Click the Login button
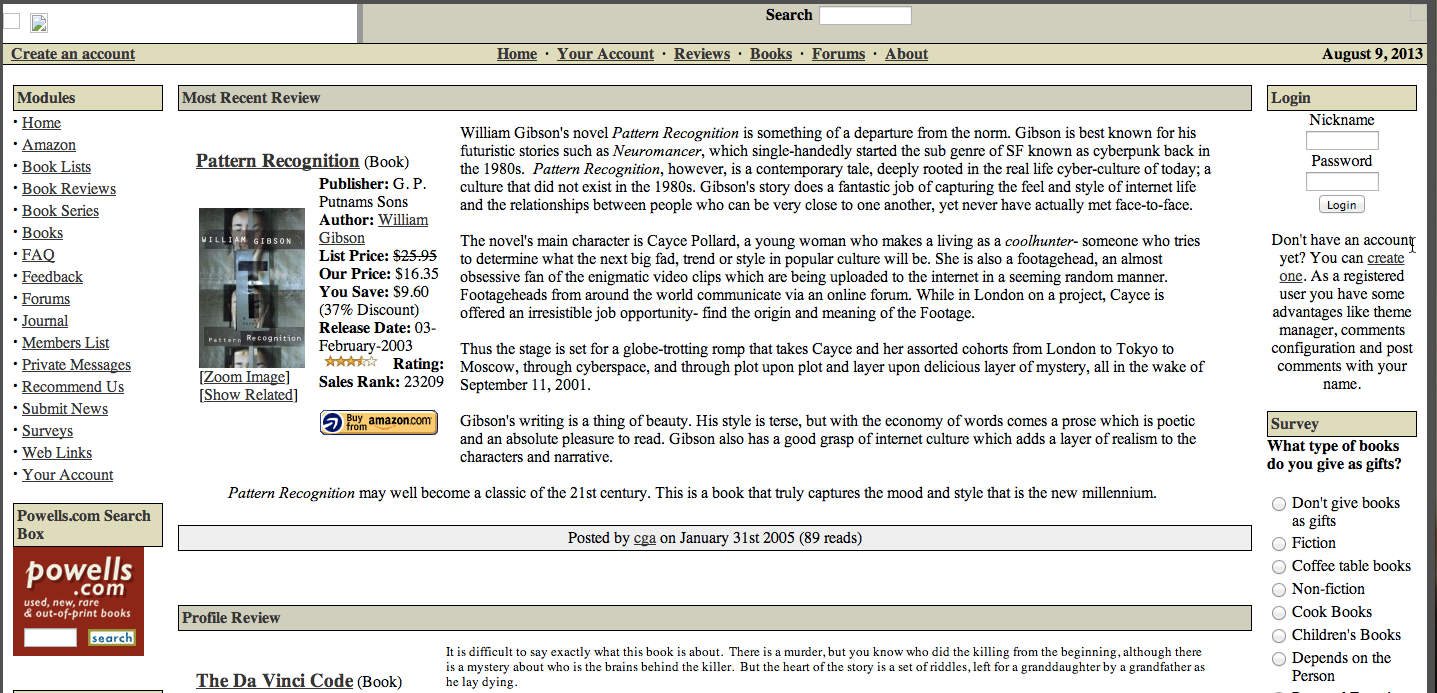 click(1341, 204)
